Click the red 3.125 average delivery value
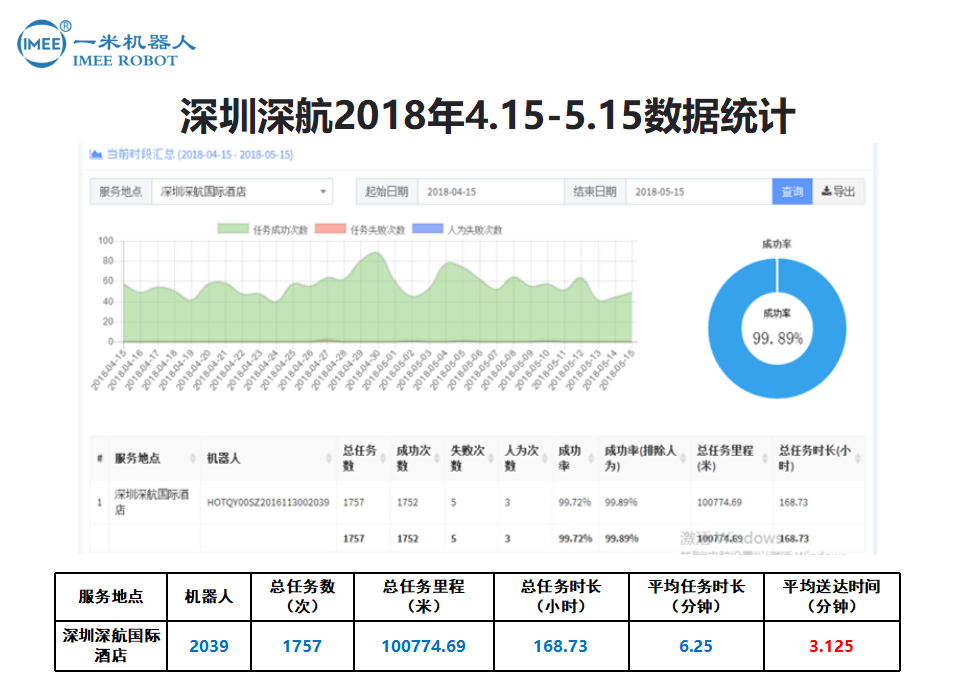 tap(831, 646)
